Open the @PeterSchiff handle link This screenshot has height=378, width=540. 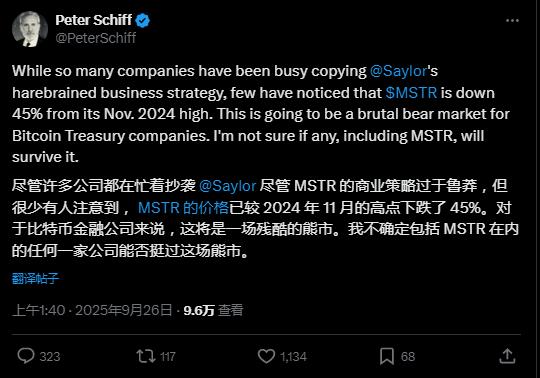tap(96, 38)
